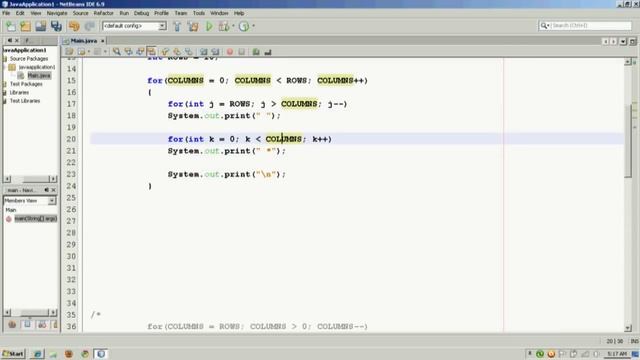Viewport: 640px width, 360px height.
Task: Select the Main.java editor tab
Action: pos(83,41)
